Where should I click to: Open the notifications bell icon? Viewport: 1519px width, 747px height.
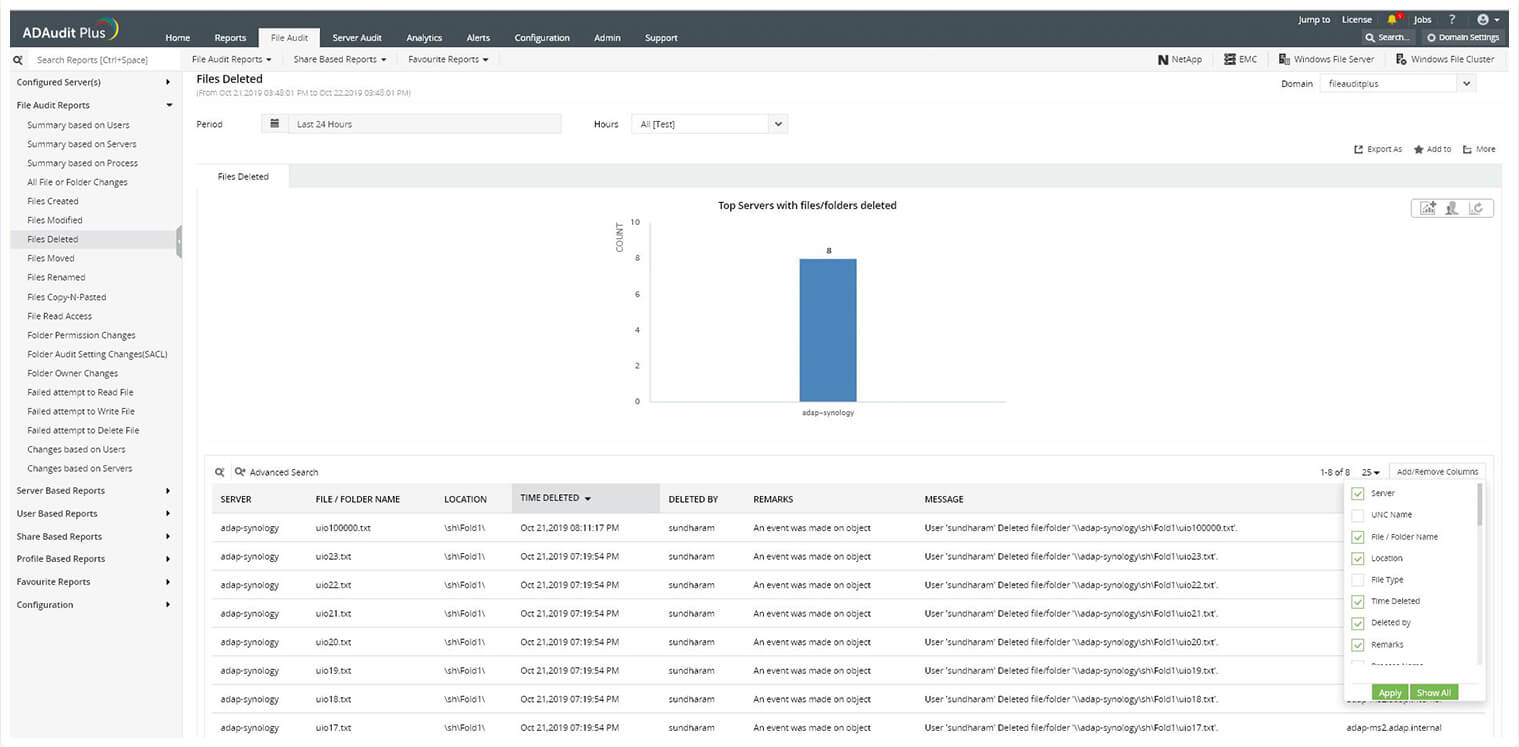(1392, 19)
